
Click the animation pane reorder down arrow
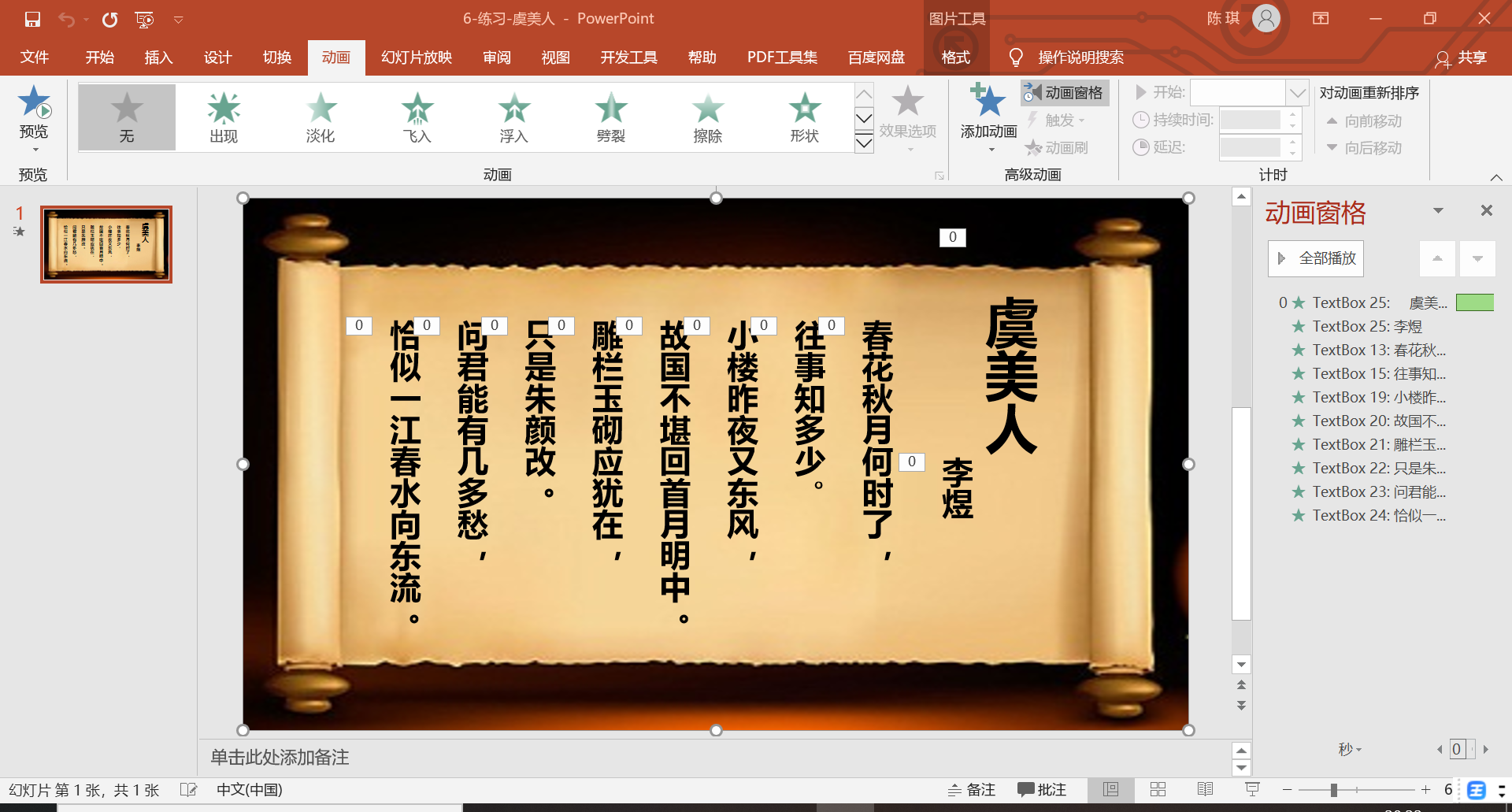[x=1477, y=258]
